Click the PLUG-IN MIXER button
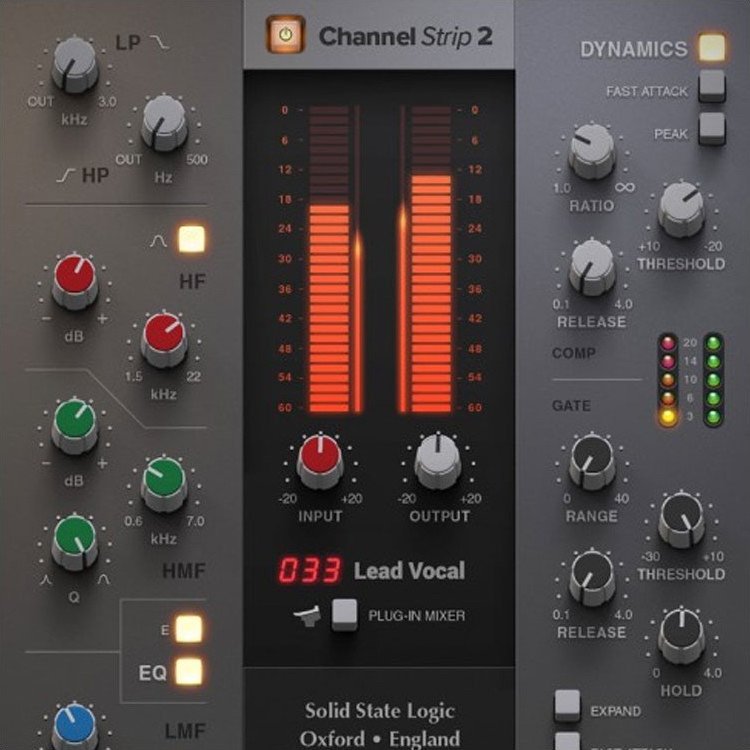The height and width of the screenshot is (750, 750). [x=344, y=615]
